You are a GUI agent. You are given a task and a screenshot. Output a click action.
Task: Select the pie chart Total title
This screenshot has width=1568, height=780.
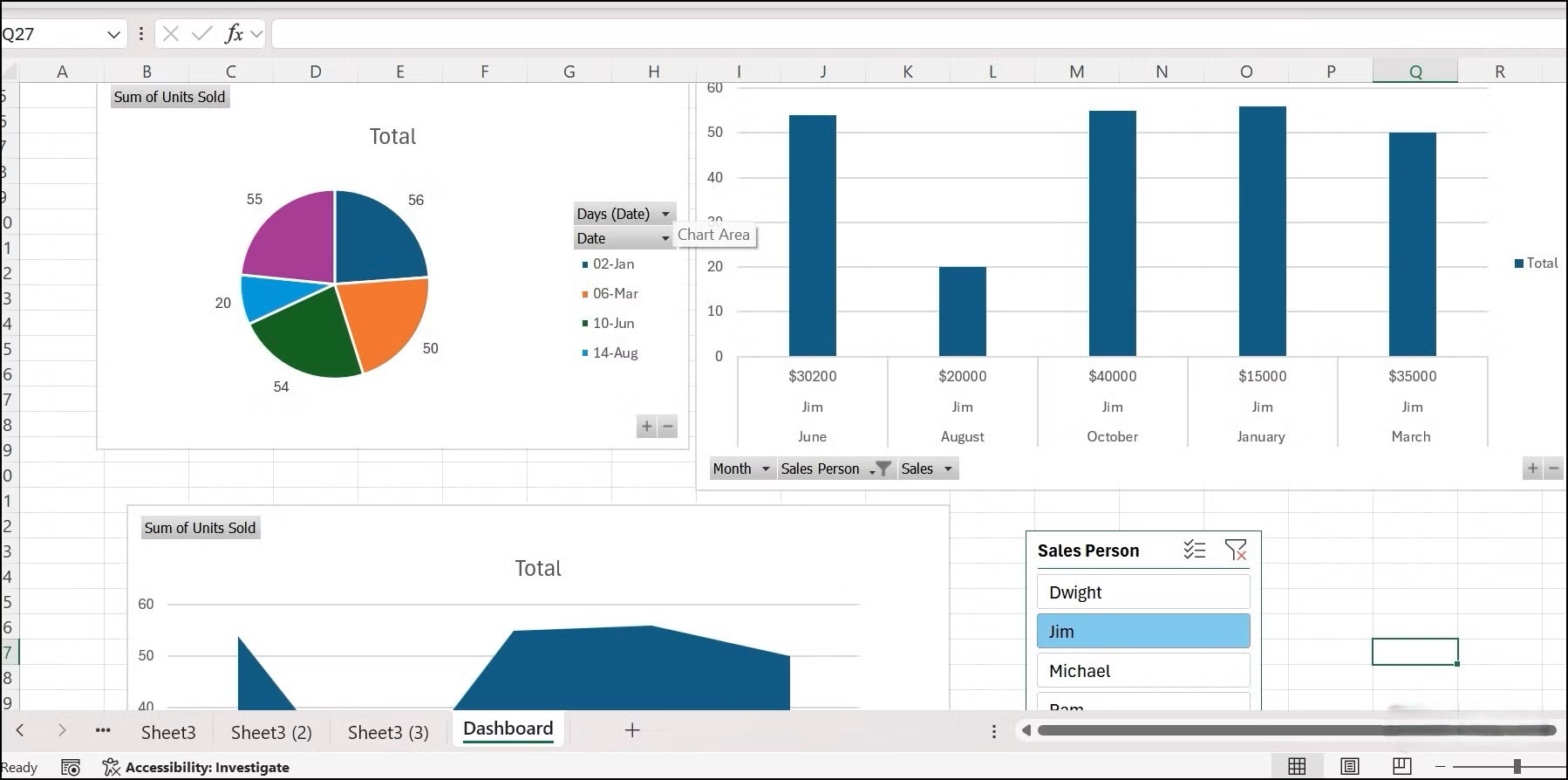(392, 136)
